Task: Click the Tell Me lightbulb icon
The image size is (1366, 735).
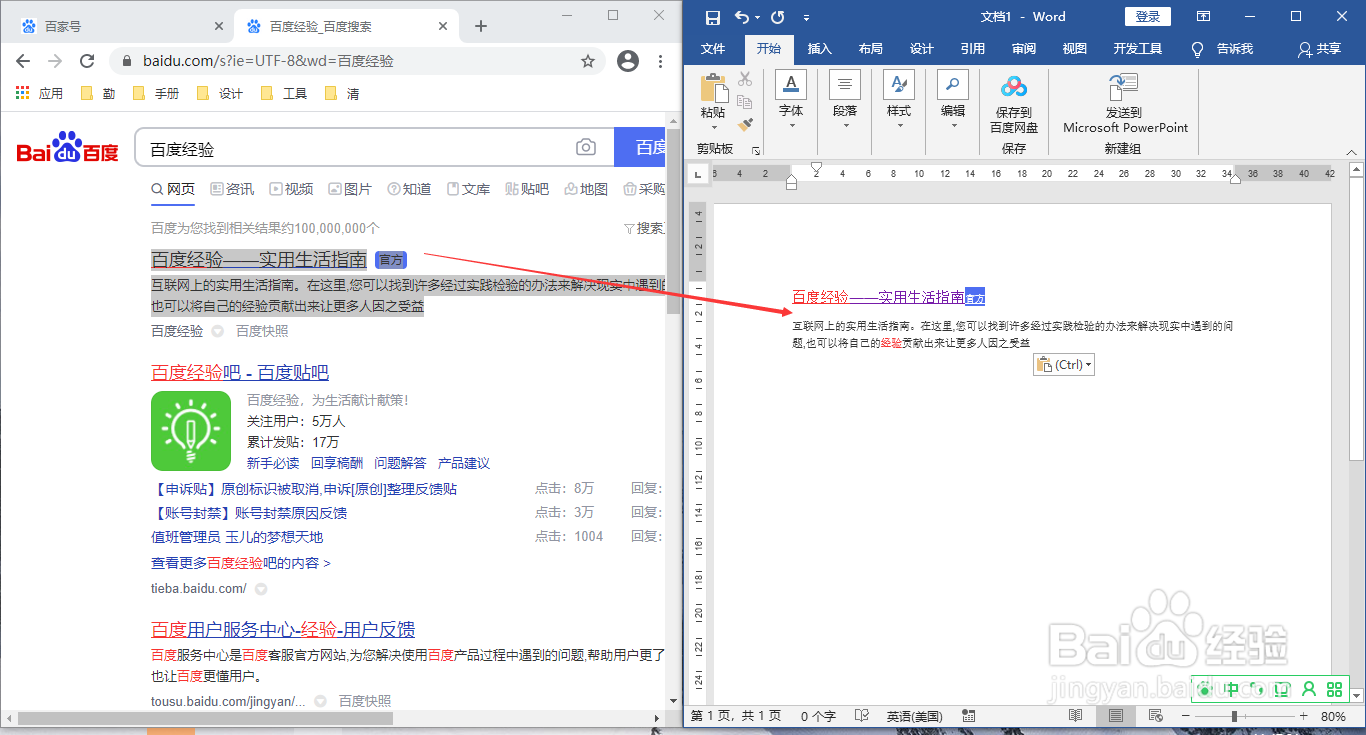Action: [x=1197, y=49]
